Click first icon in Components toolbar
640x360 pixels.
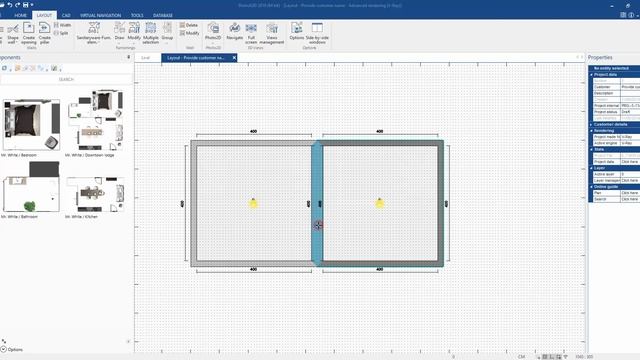coord(4,68)
